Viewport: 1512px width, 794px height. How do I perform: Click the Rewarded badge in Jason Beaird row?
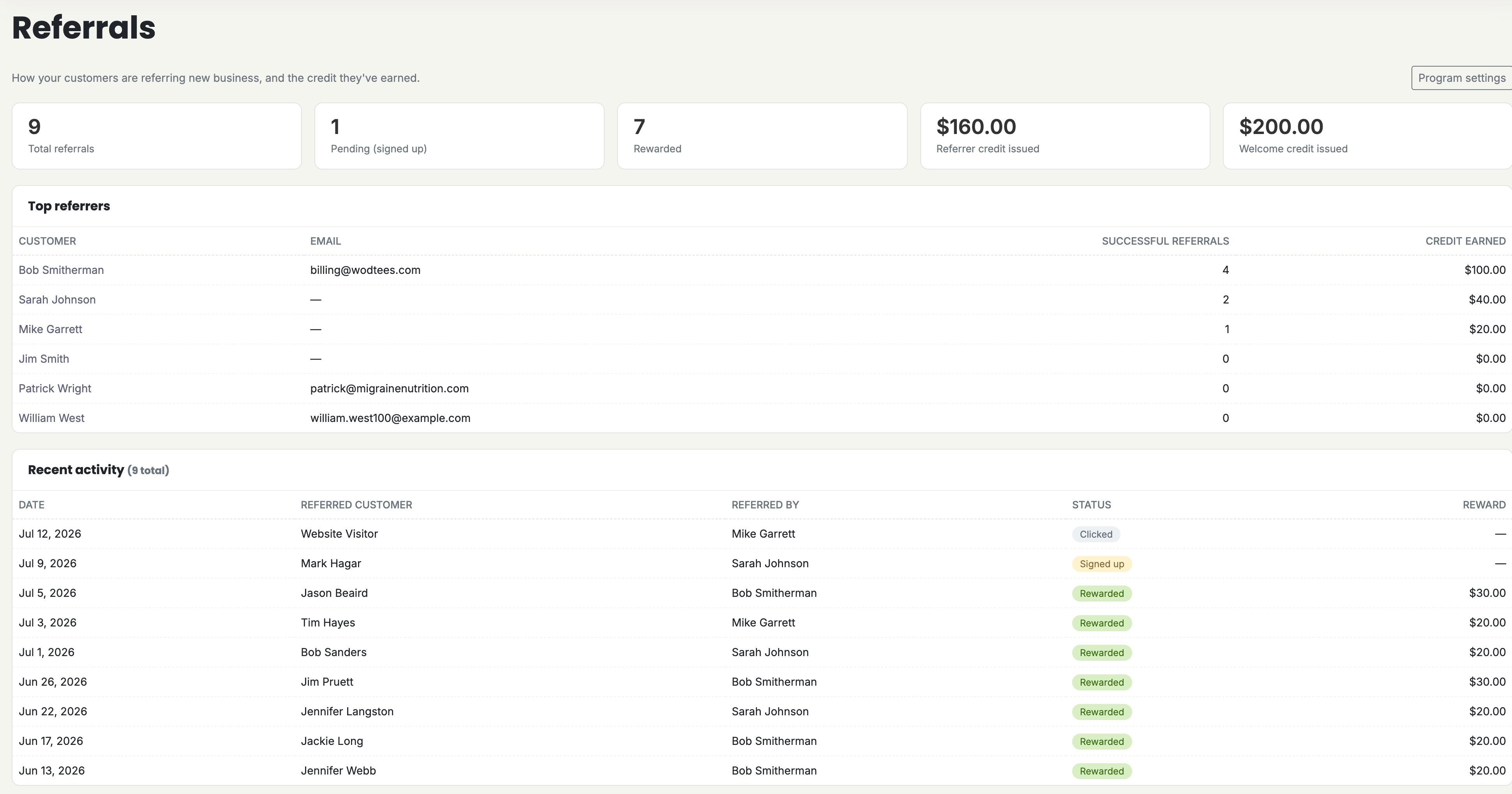tap(1102, 593)
